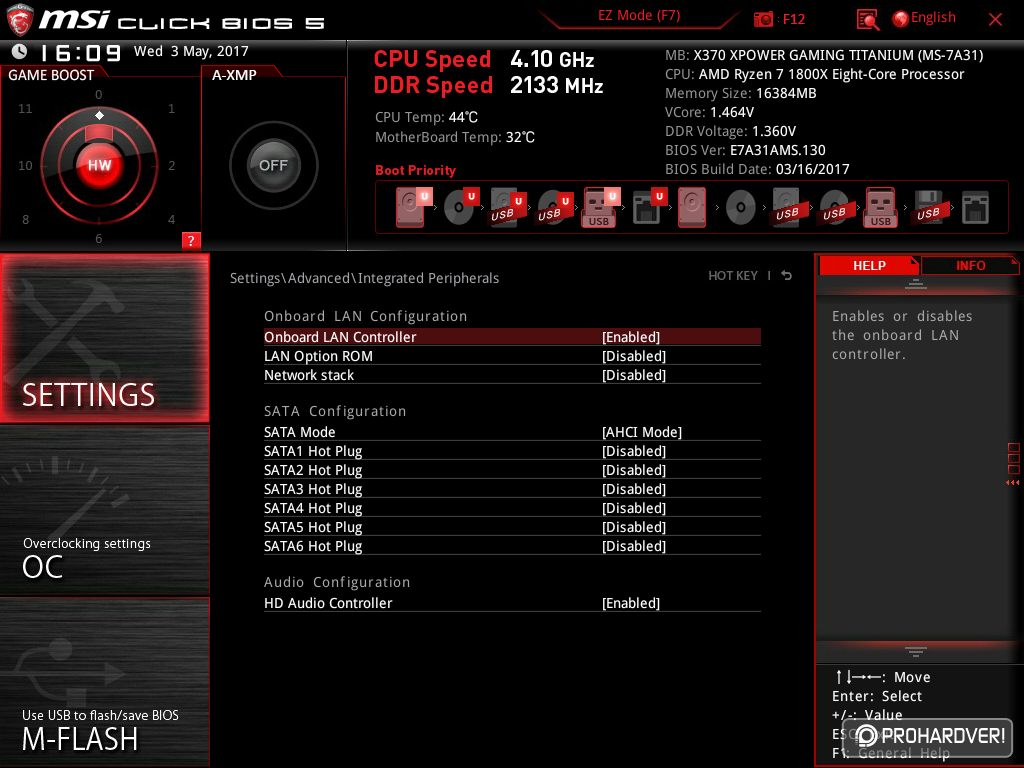Select the USB floppy boot device icon
Viewport: 1024px width, 768px height.
tap(928, 207)
